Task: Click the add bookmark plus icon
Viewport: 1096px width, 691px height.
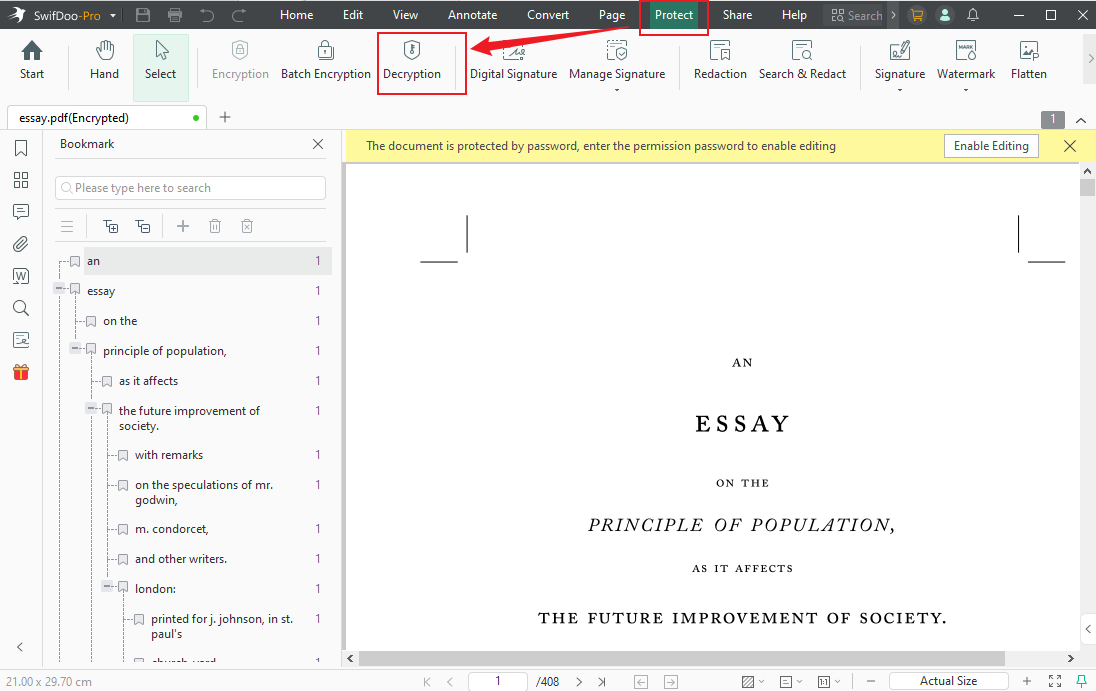Action: click(183, 227)
